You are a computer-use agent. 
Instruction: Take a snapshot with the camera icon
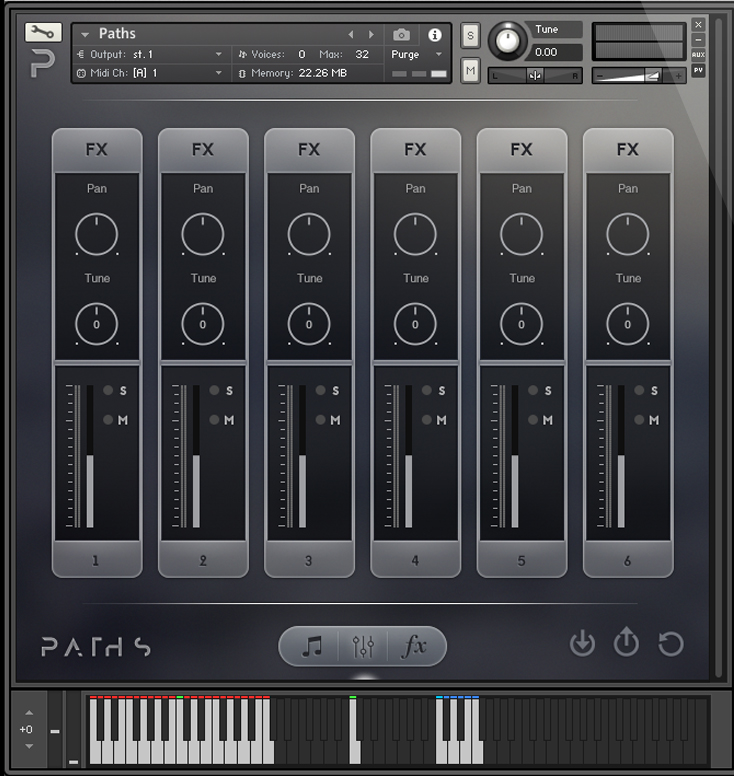click(x=401, y=34)
